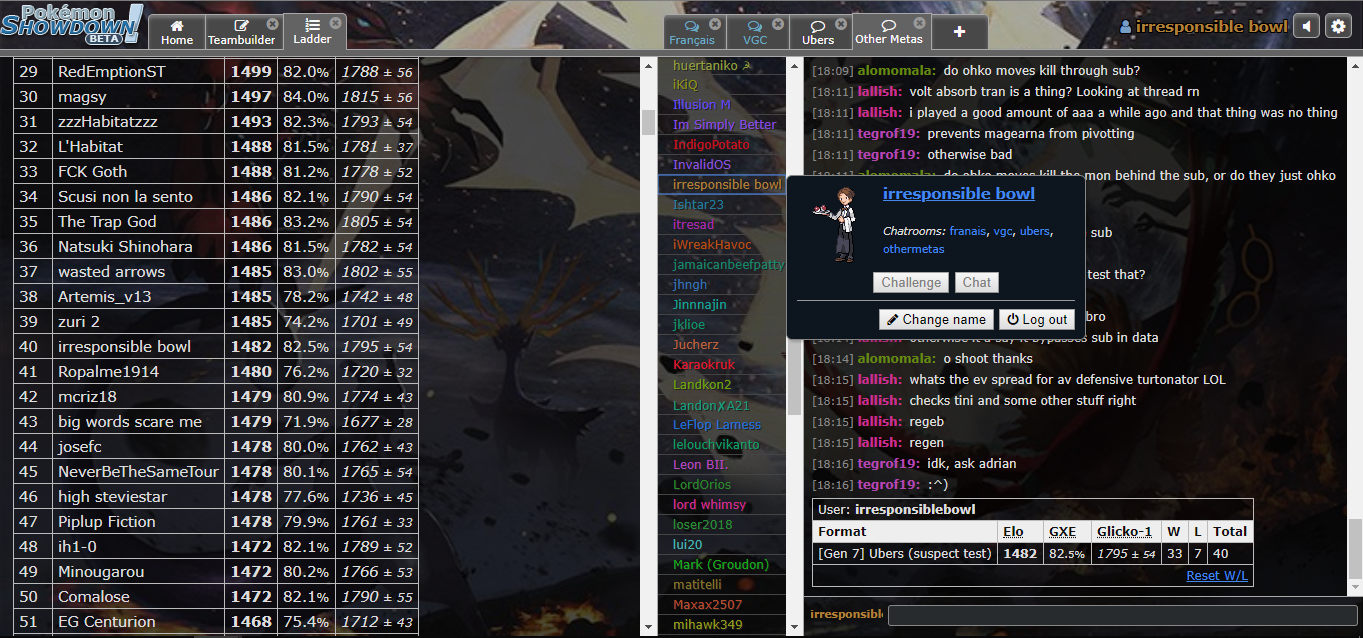This screenshot has height=638, width=1363.
Task: Switch to the VGC chat room tab
Action: click(755, 32)
